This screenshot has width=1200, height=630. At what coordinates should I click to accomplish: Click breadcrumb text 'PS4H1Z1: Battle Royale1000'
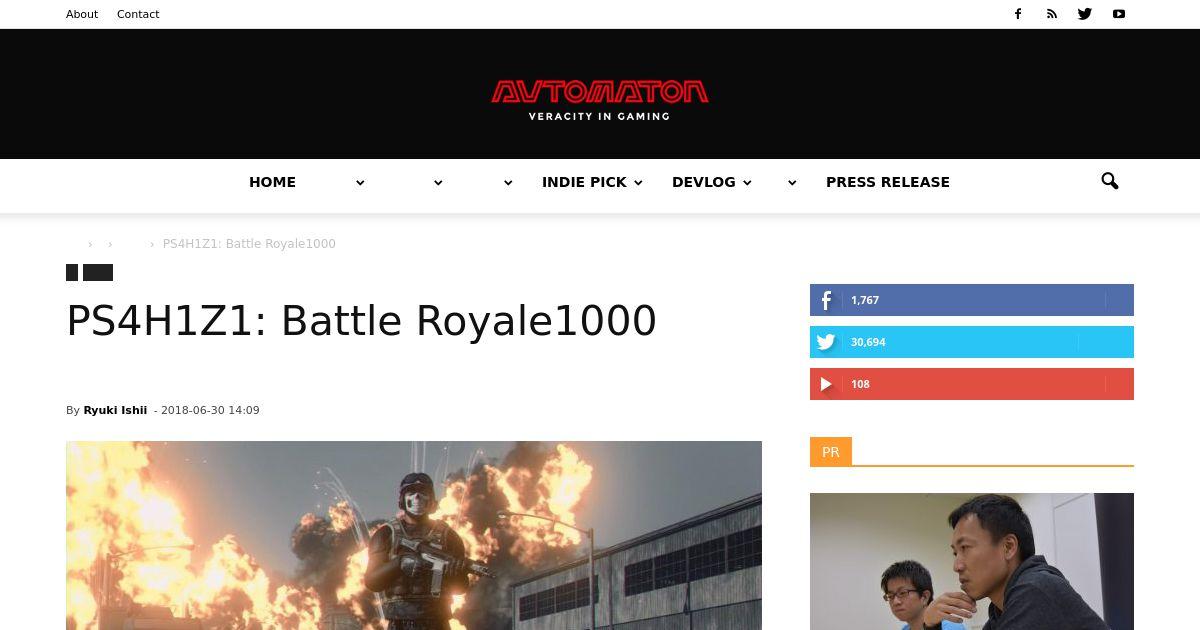click(249, 244)
